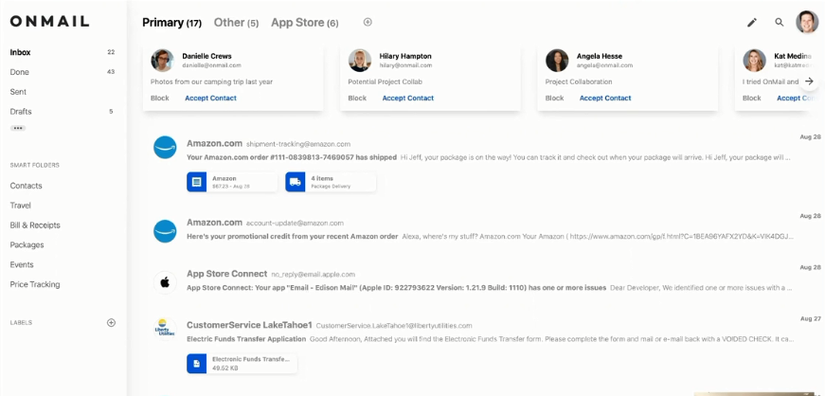825x396 pixels.
Task: Add a new label with plus icon
Action: tap(111, 322)
